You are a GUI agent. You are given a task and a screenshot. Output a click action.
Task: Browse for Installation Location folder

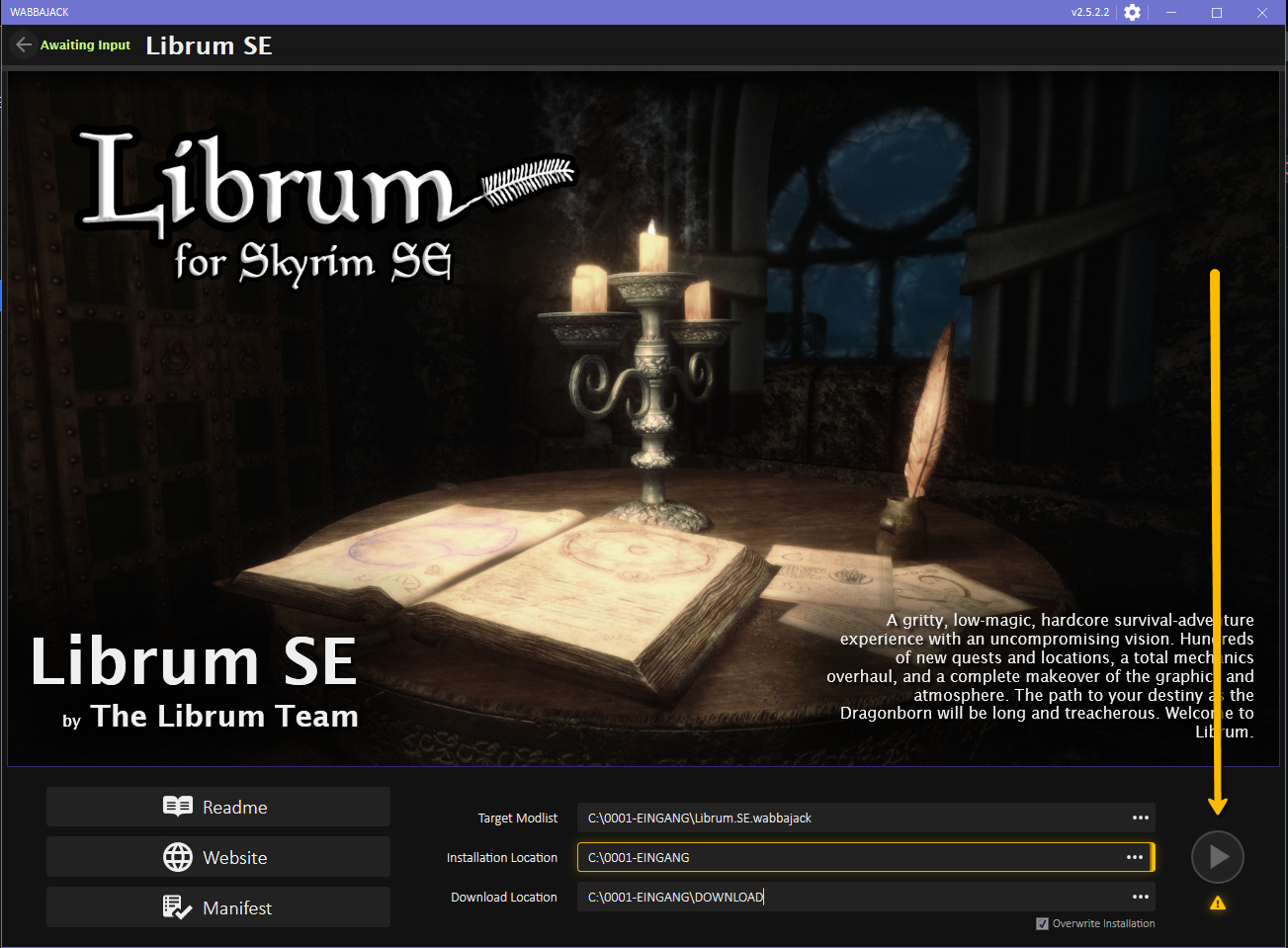tap(1135, 857)
